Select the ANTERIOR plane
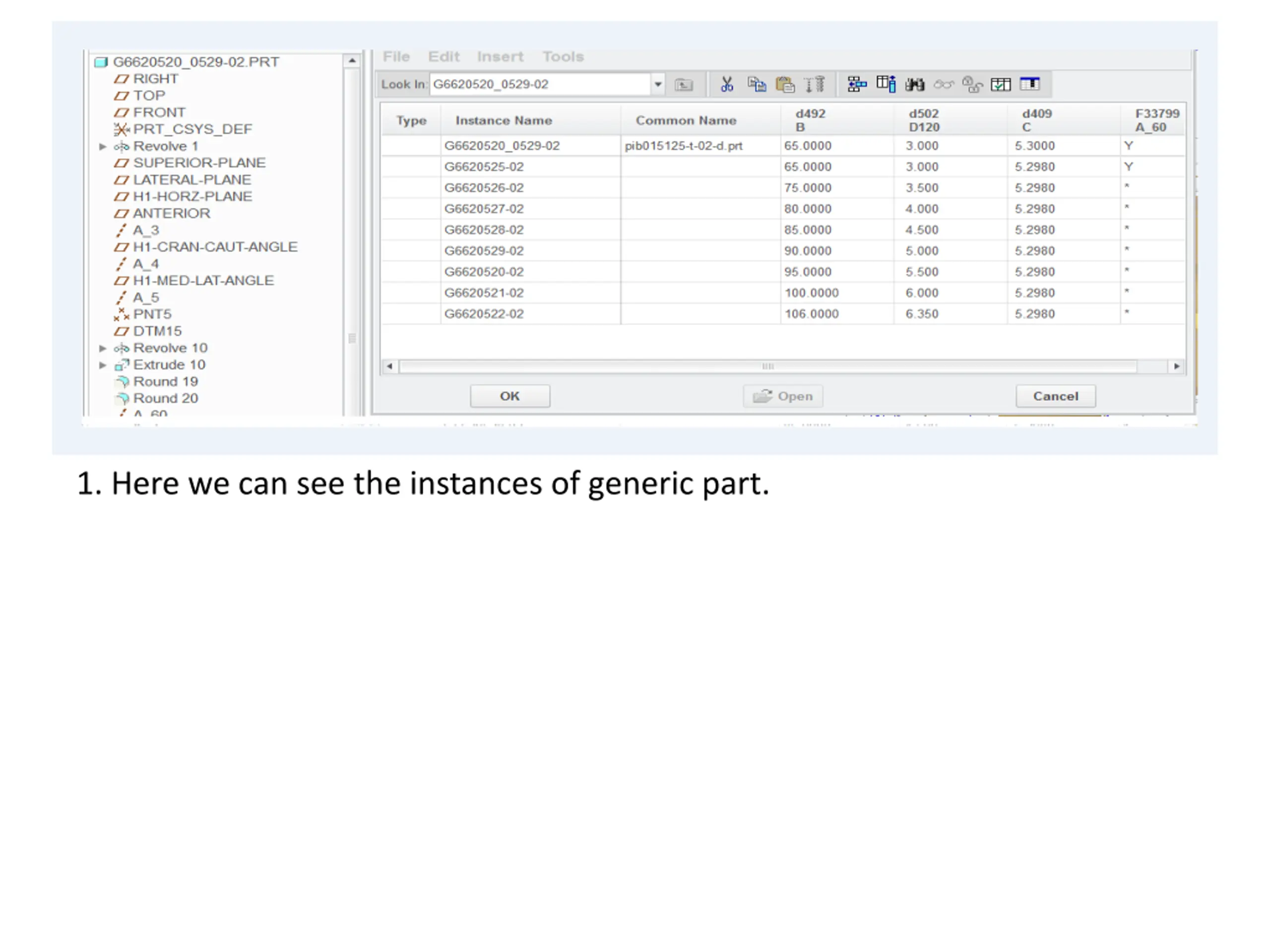1270x952 pixels. [172, 213]
